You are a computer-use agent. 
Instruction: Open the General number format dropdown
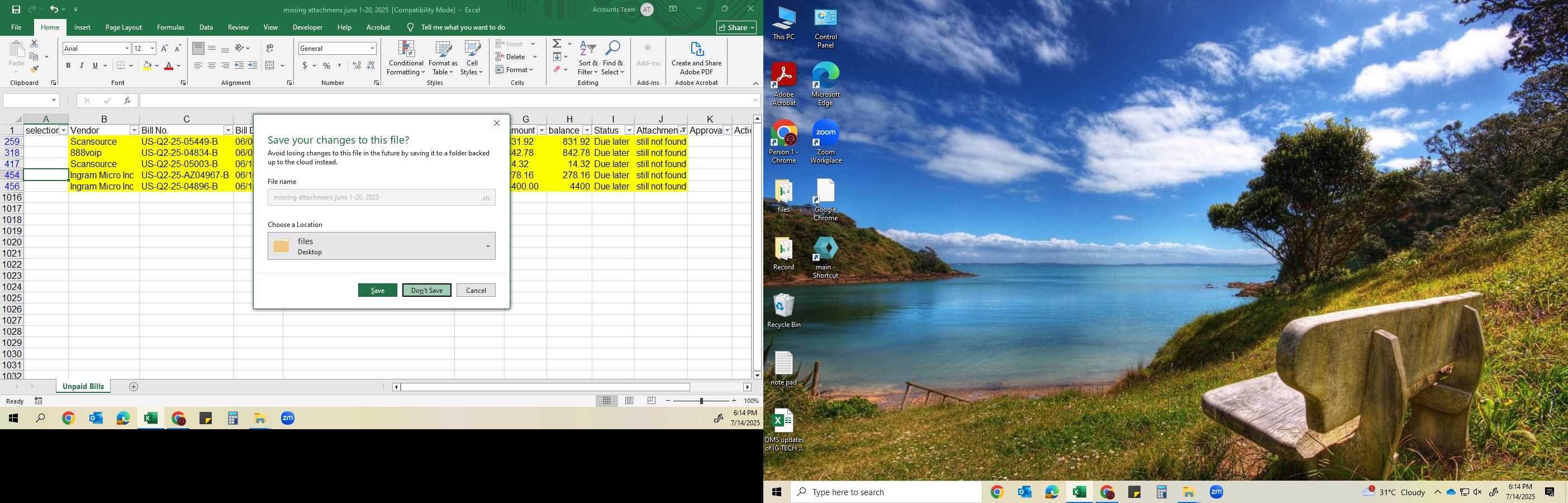(372, 49)
